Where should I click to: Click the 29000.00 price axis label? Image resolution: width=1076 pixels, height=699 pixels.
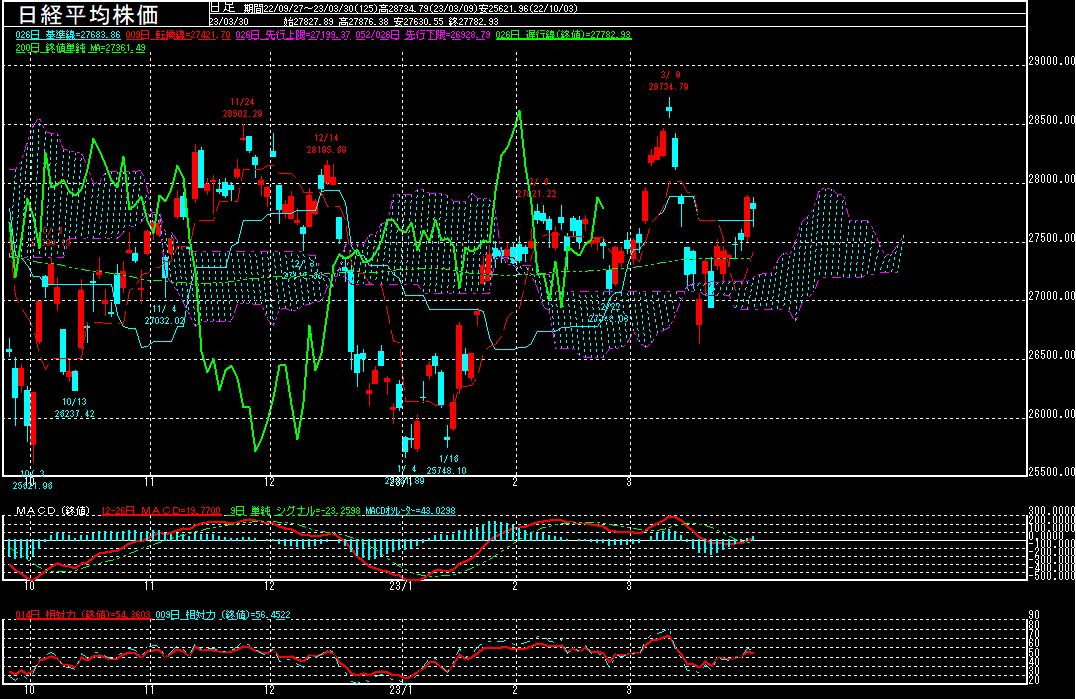click(x=1052, y=61)
